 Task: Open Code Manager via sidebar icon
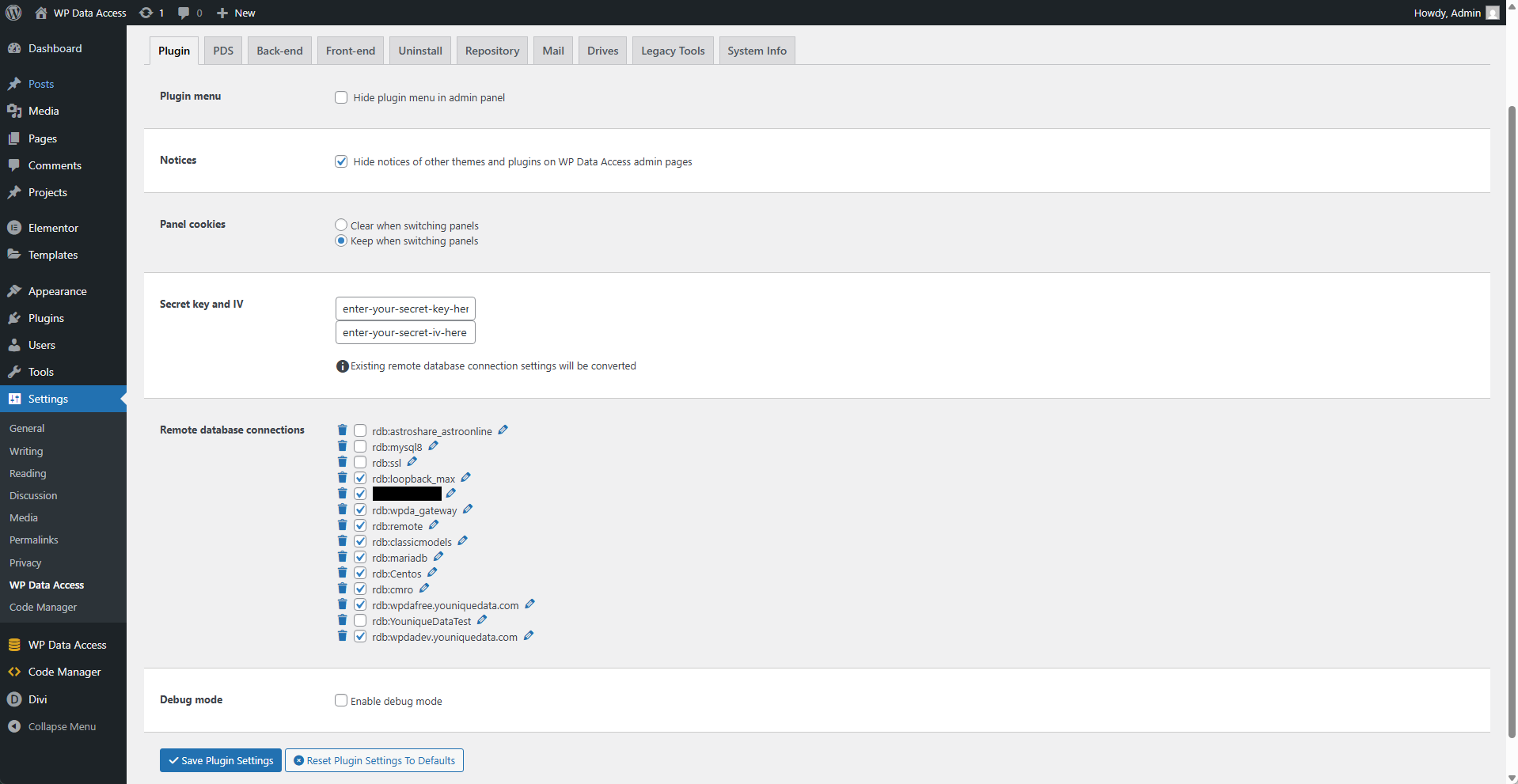click(x=14, y=672)
